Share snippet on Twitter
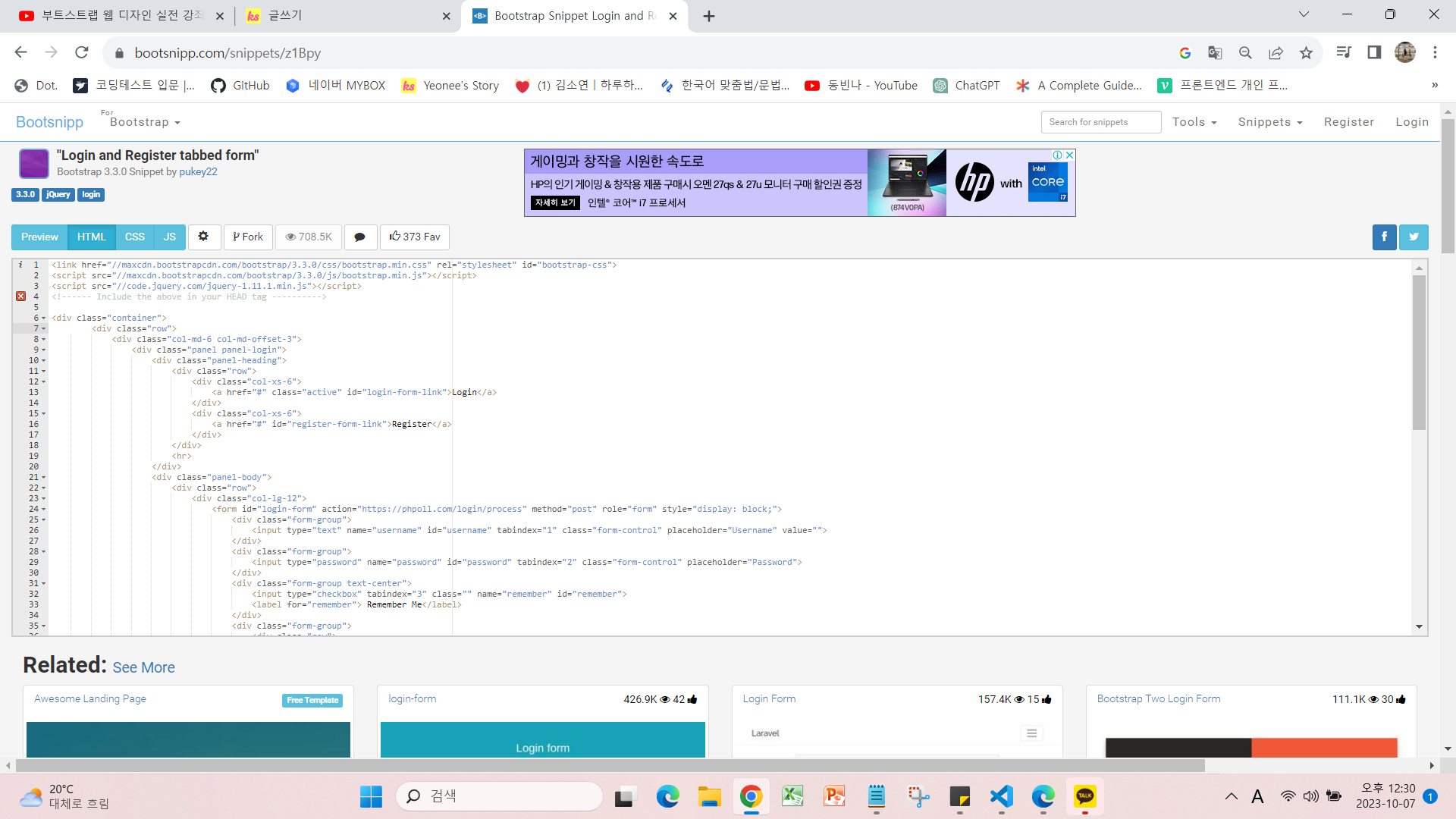Viewport: 1456px width, 819px height. pos(1414,237)
